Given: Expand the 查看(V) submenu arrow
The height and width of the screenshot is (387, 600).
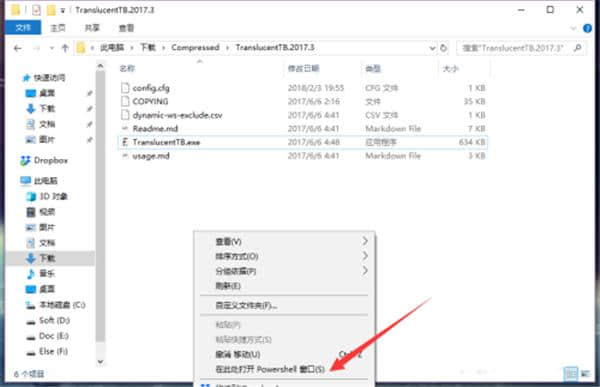Looking at the screenshot, I should point(365,241).
